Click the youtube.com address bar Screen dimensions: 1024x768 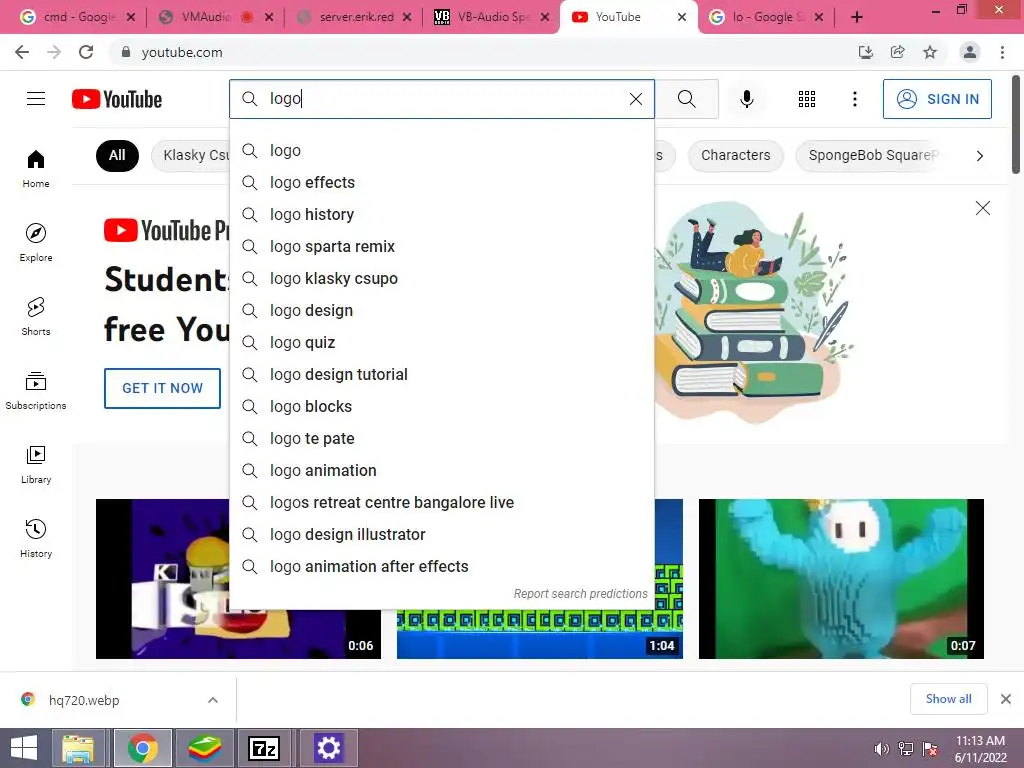(483, 52)
